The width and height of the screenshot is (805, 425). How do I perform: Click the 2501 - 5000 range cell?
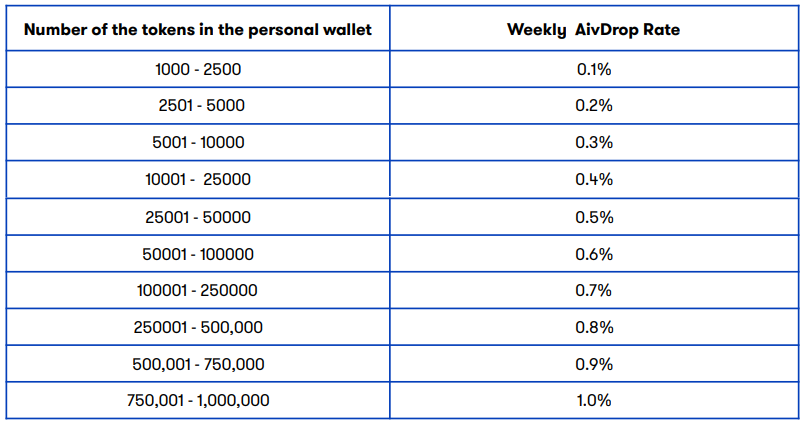(198, 105)
